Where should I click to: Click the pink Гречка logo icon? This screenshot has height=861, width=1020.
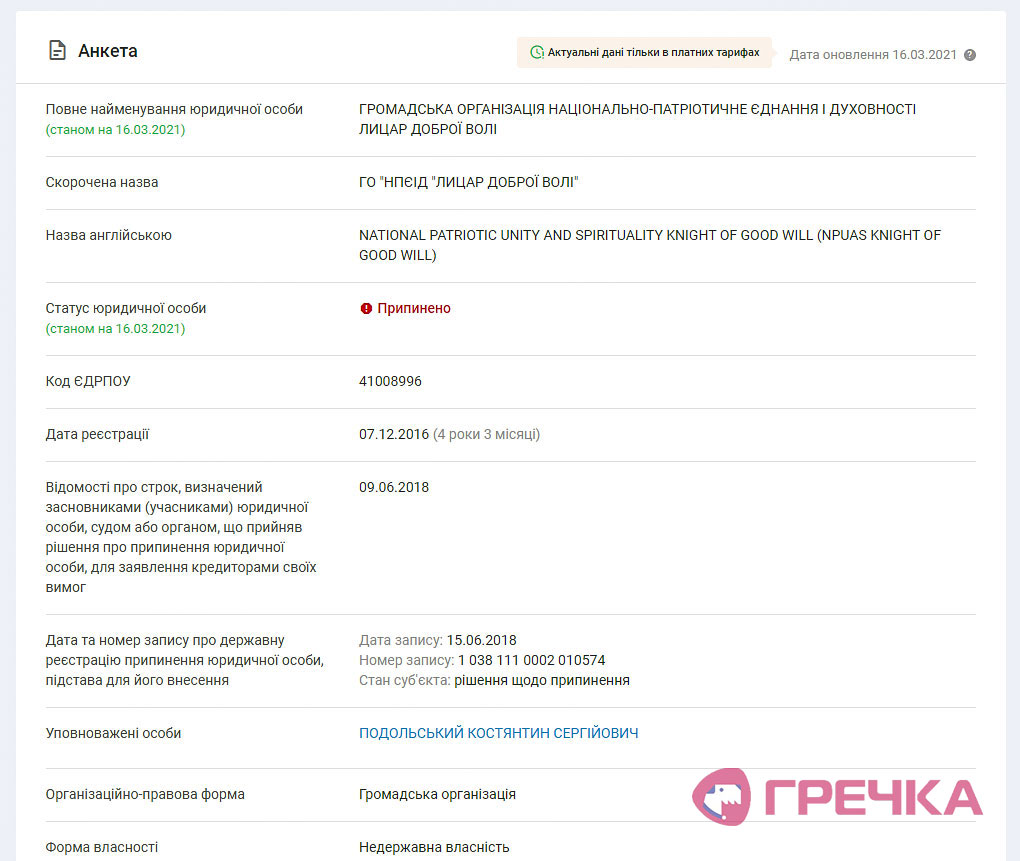tap(721, 797)
